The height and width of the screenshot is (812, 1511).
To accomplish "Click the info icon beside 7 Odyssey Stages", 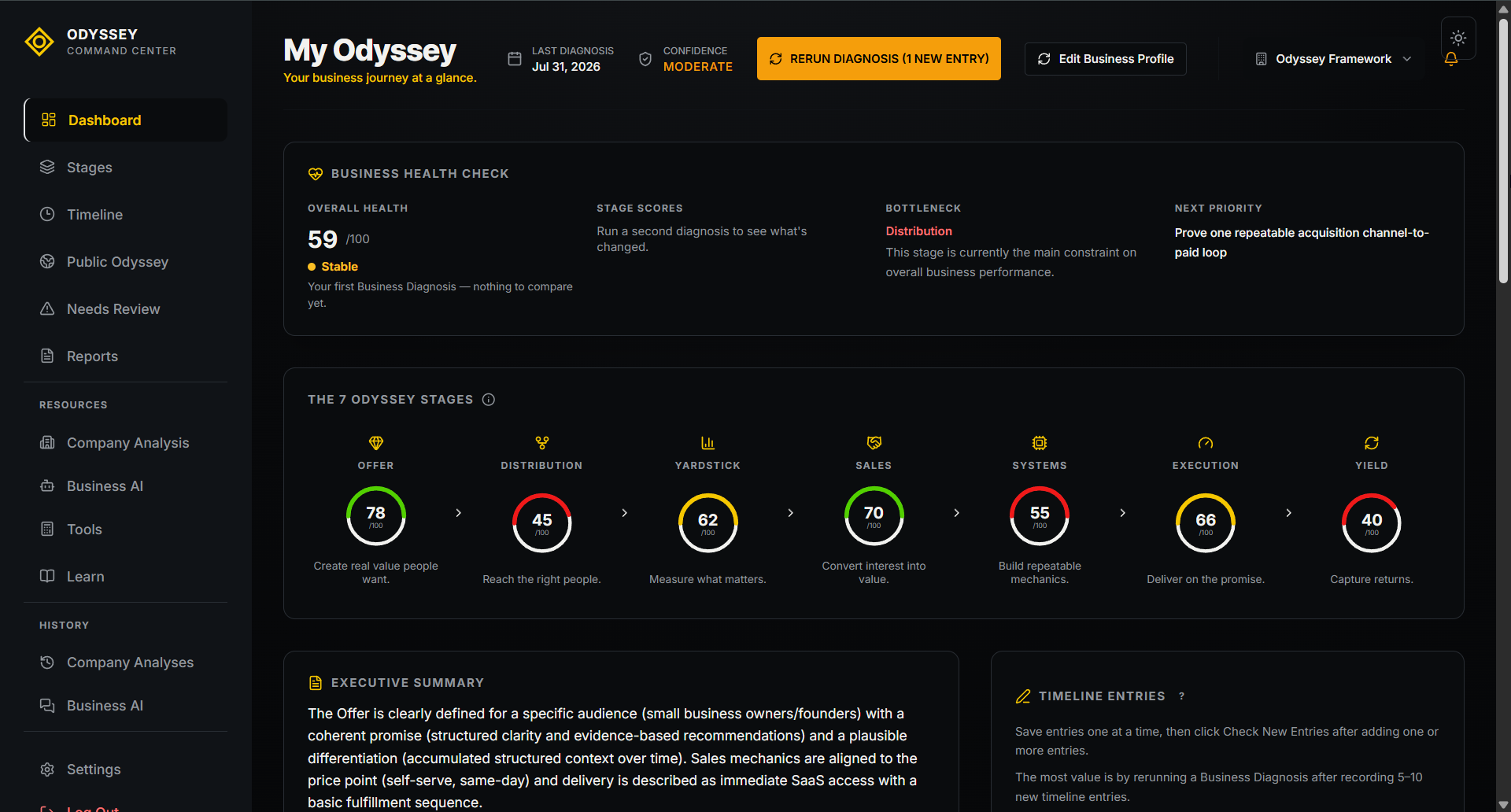I will [489, 400].
